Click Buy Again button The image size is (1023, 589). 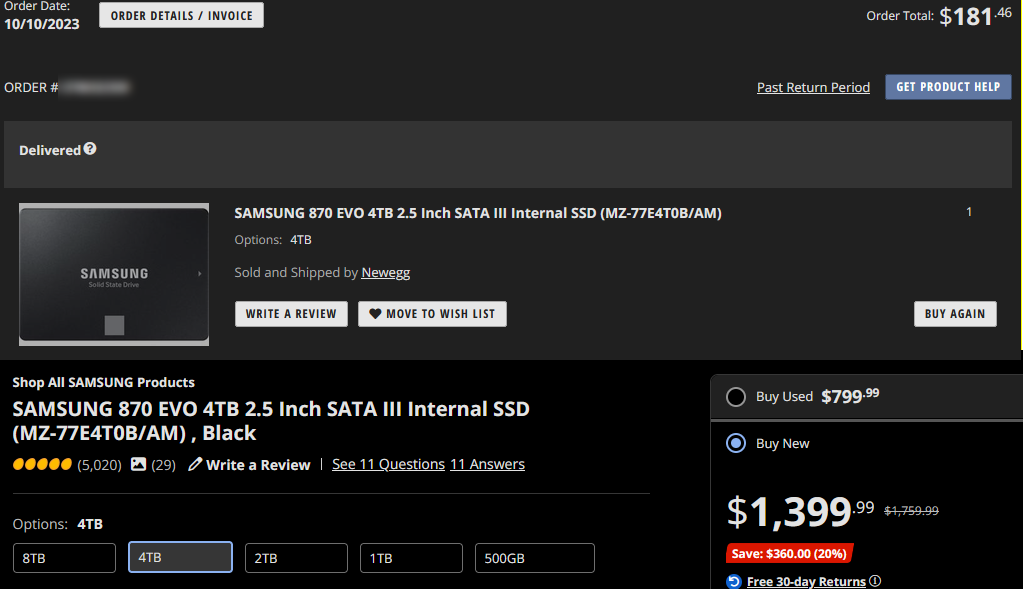[x=954, y=314]
